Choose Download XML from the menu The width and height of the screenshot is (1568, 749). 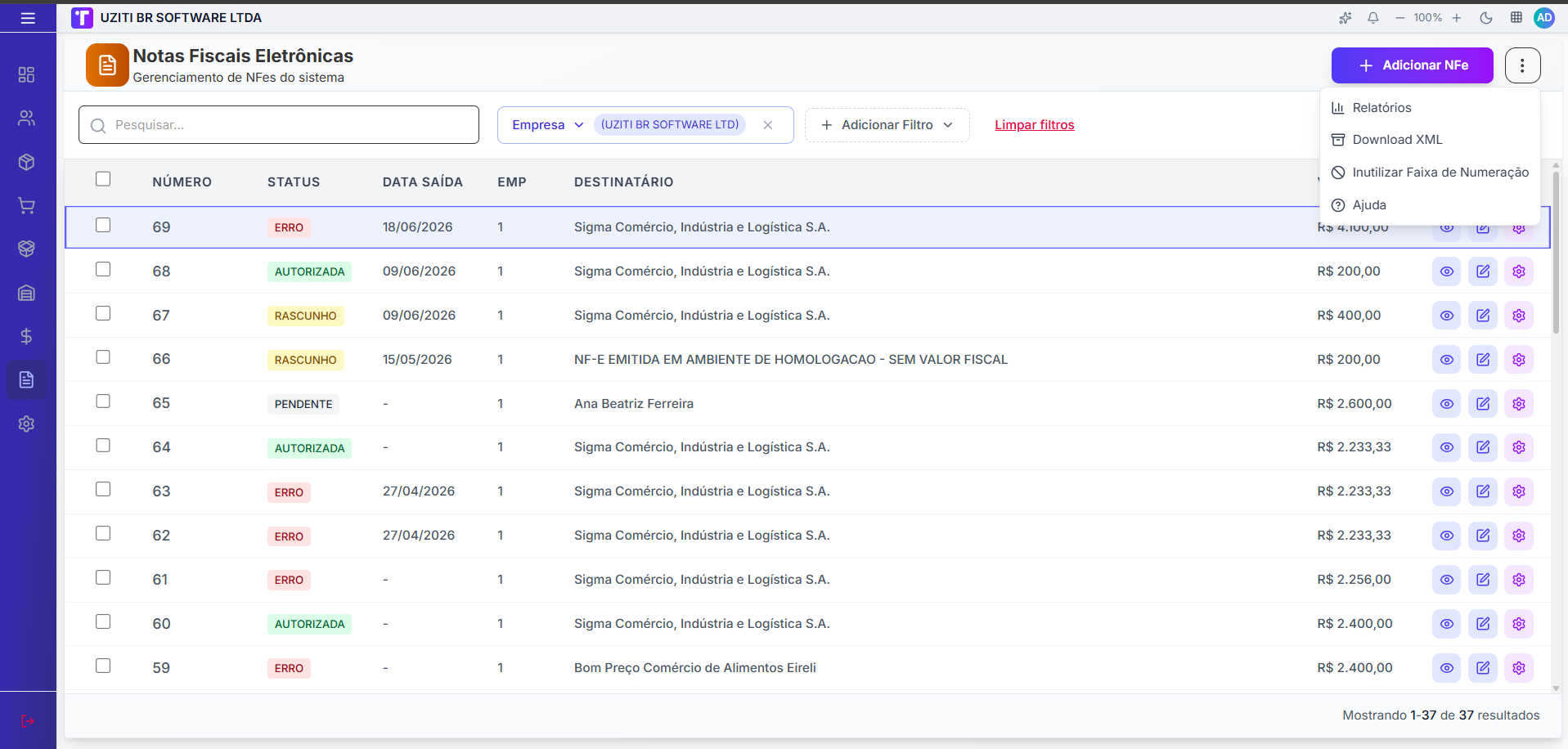(x=1430, y=140)
